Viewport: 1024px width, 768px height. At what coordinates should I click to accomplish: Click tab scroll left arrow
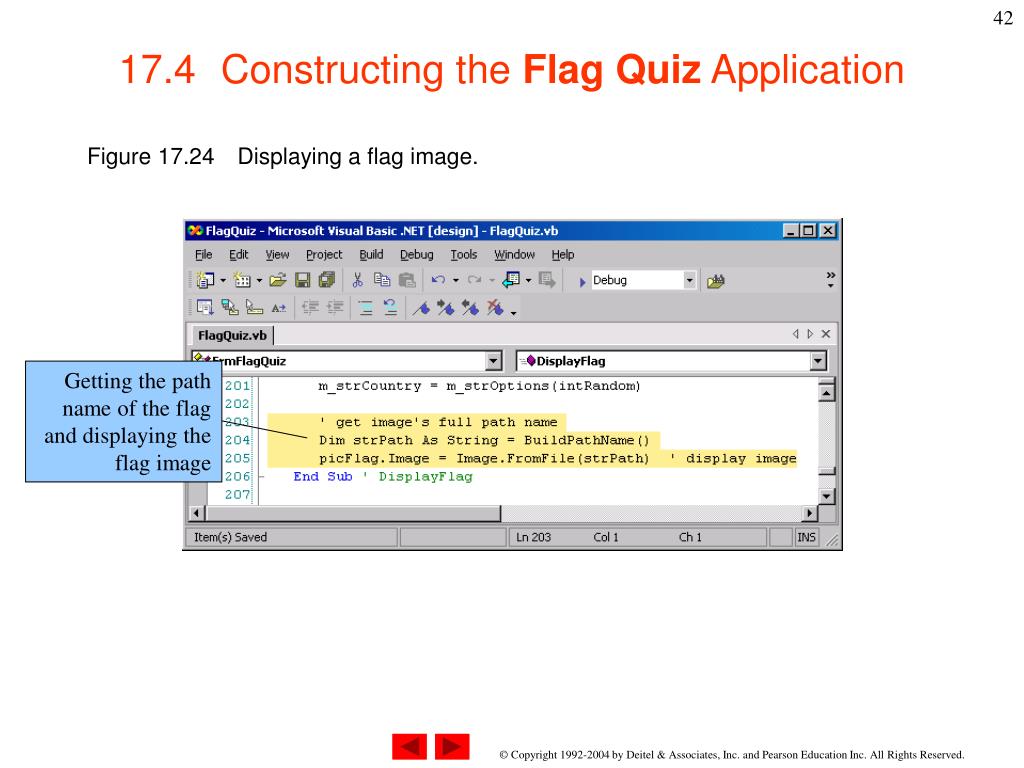pos(795,334)
